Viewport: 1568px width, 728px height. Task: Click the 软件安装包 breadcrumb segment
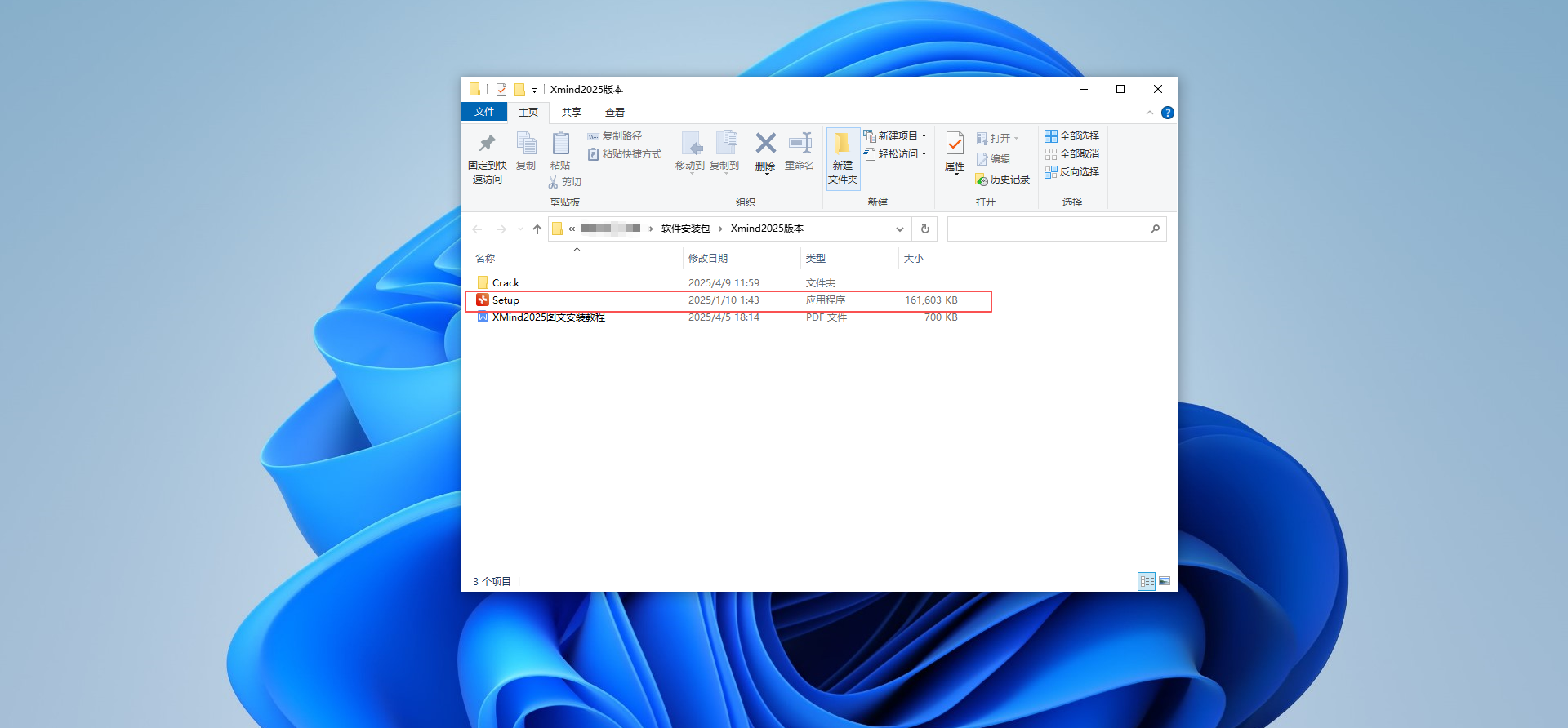pos(686,229)
